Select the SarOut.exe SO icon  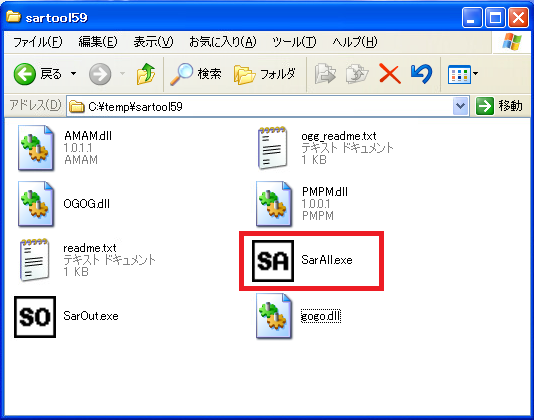pos(35,316)
